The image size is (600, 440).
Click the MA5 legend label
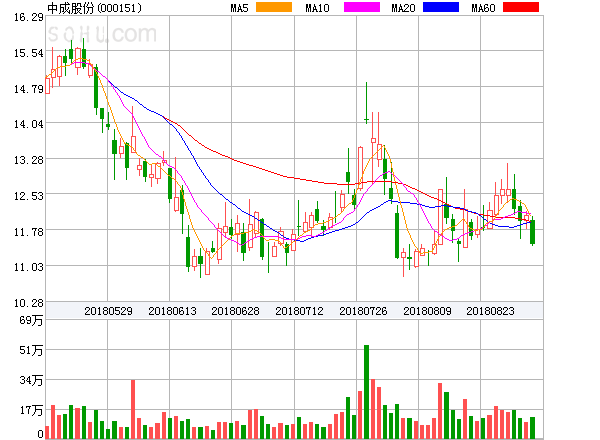(x=240, y=8)
